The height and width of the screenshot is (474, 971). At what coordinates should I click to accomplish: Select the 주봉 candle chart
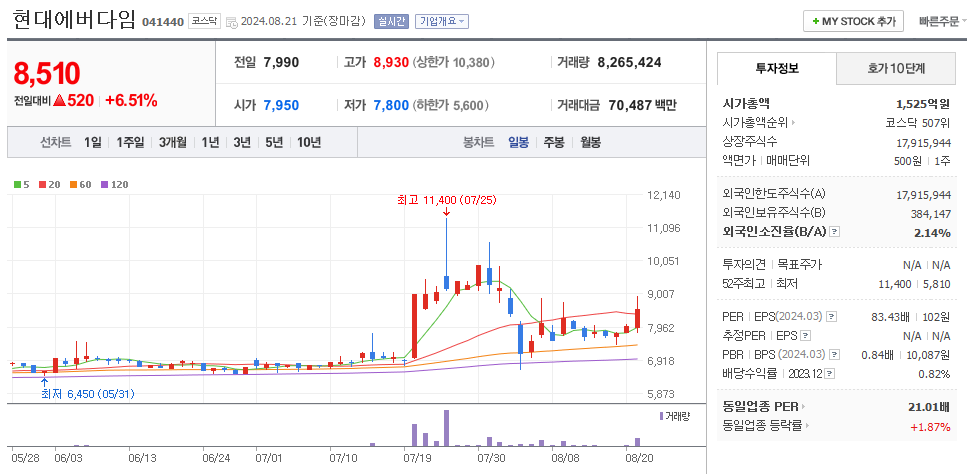coord(554,143)
